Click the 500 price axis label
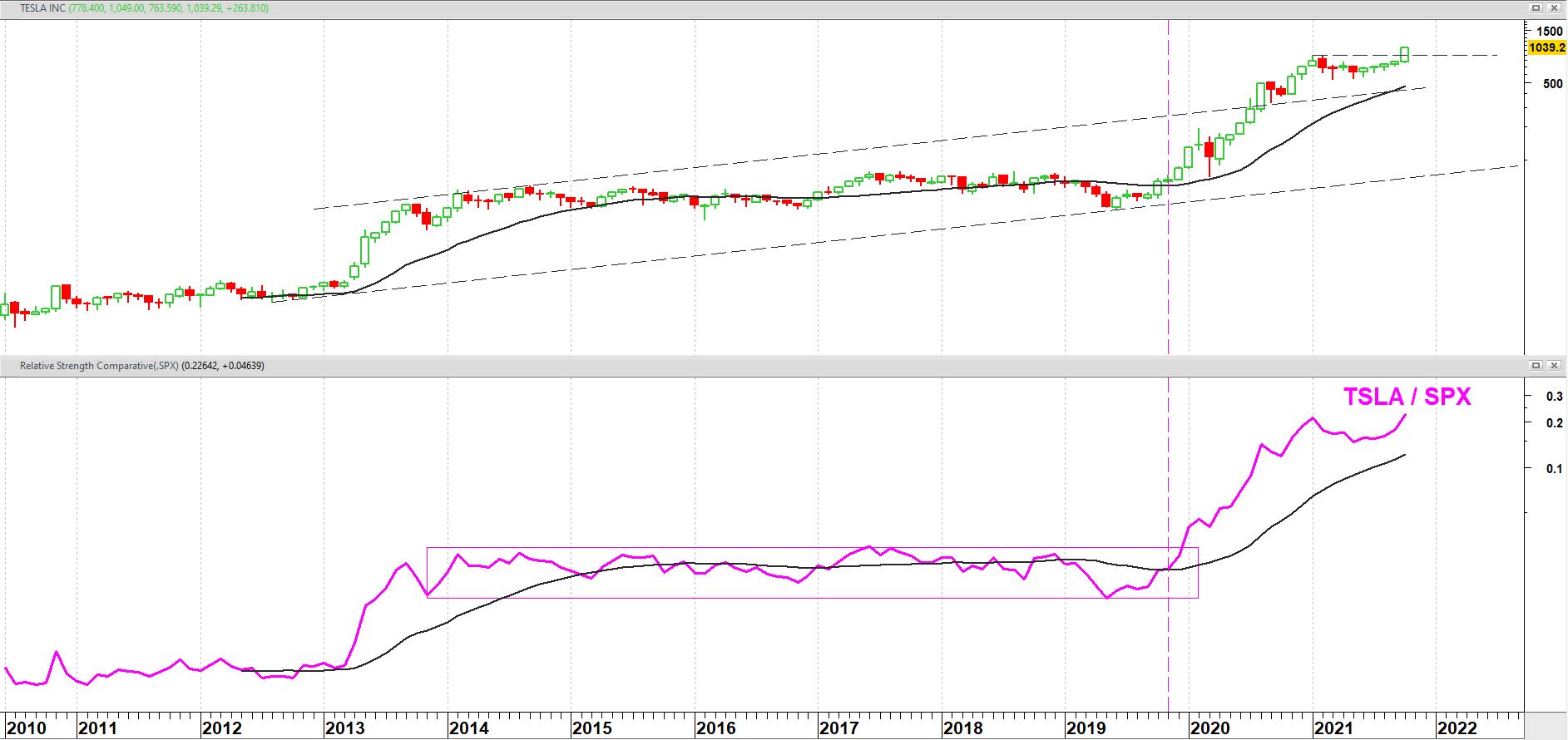Image resolution: width=1568 pixels, height=740 pixels. click(x=1552, y=83)
